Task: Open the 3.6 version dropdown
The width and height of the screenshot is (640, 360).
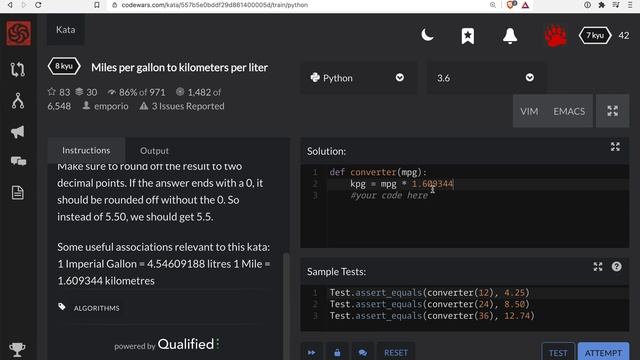Action: (x=486, y=78)
